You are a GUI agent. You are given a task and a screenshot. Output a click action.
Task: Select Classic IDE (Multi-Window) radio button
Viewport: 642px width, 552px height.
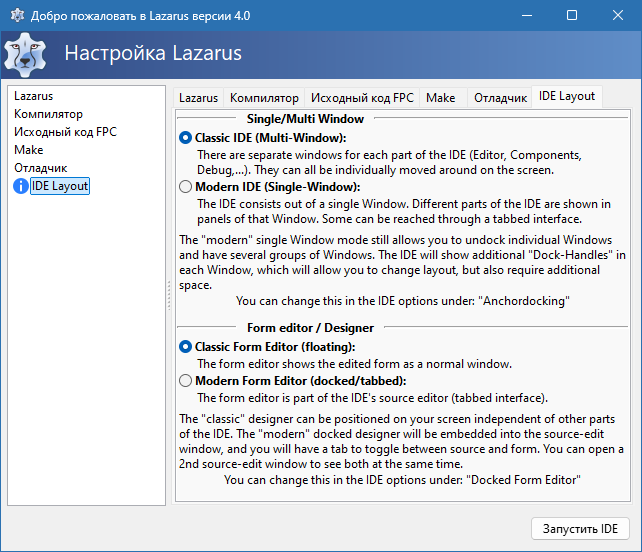[185, 138]
